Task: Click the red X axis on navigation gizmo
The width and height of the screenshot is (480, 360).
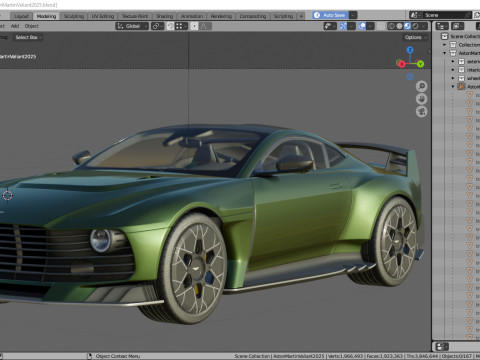Action: coord(401,64)
